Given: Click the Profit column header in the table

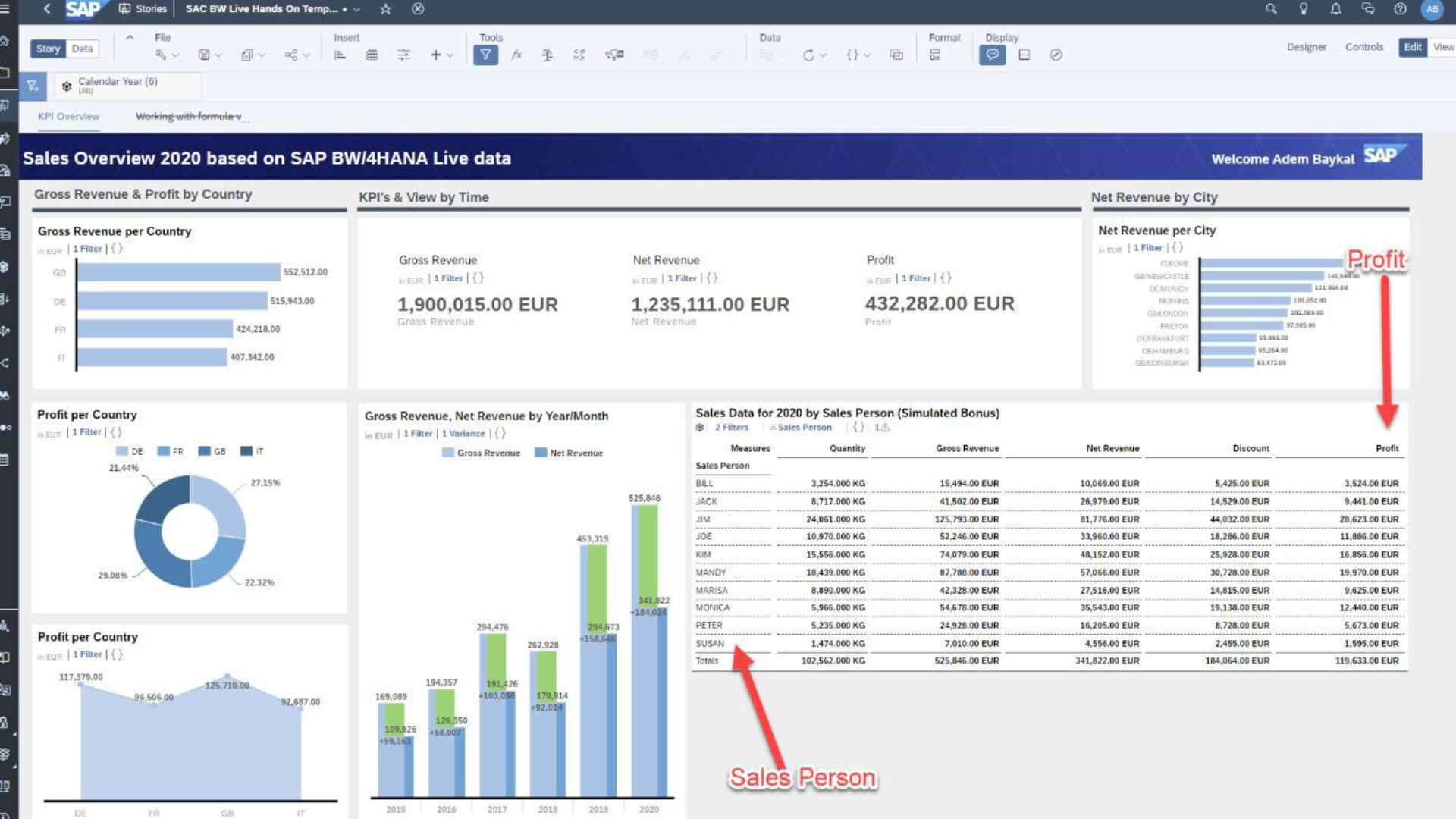Looking at the screenshot, I should pyautogui.click(x=1387, y=449).
